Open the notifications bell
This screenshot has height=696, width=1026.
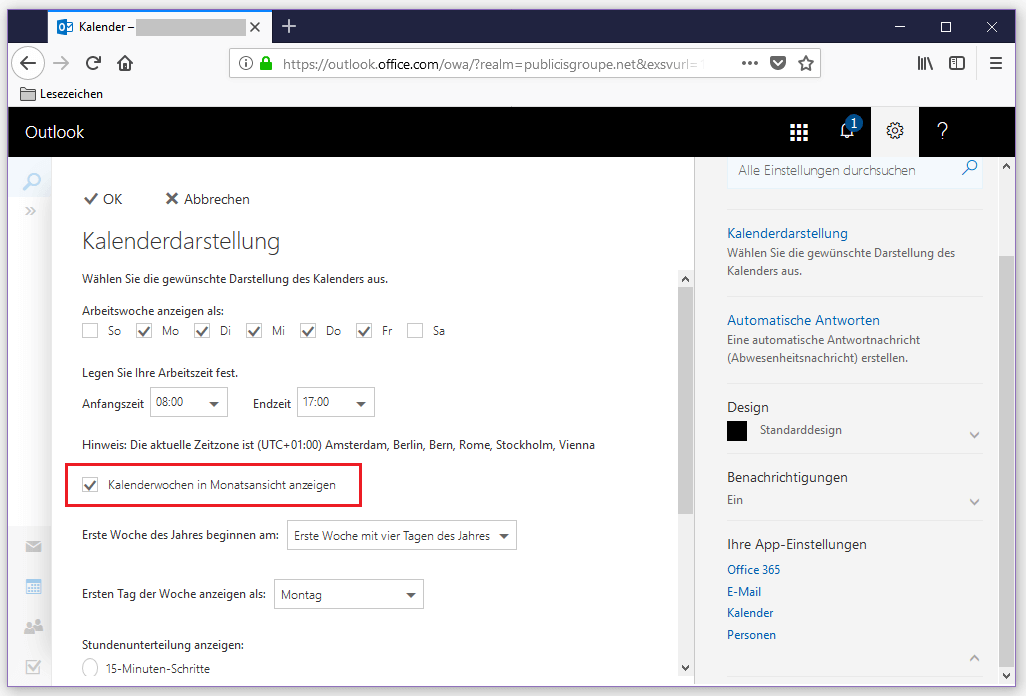846,132
